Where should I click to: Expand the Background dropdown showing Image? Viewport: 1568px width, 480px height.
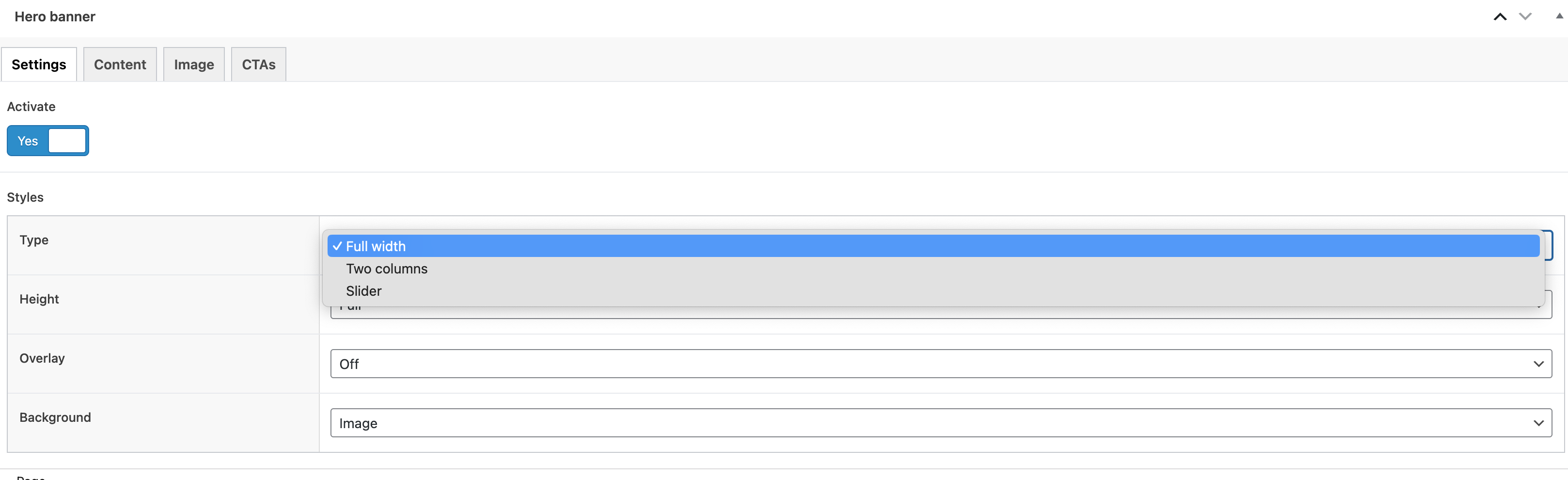pyautogui.click(x=941, y=423)
